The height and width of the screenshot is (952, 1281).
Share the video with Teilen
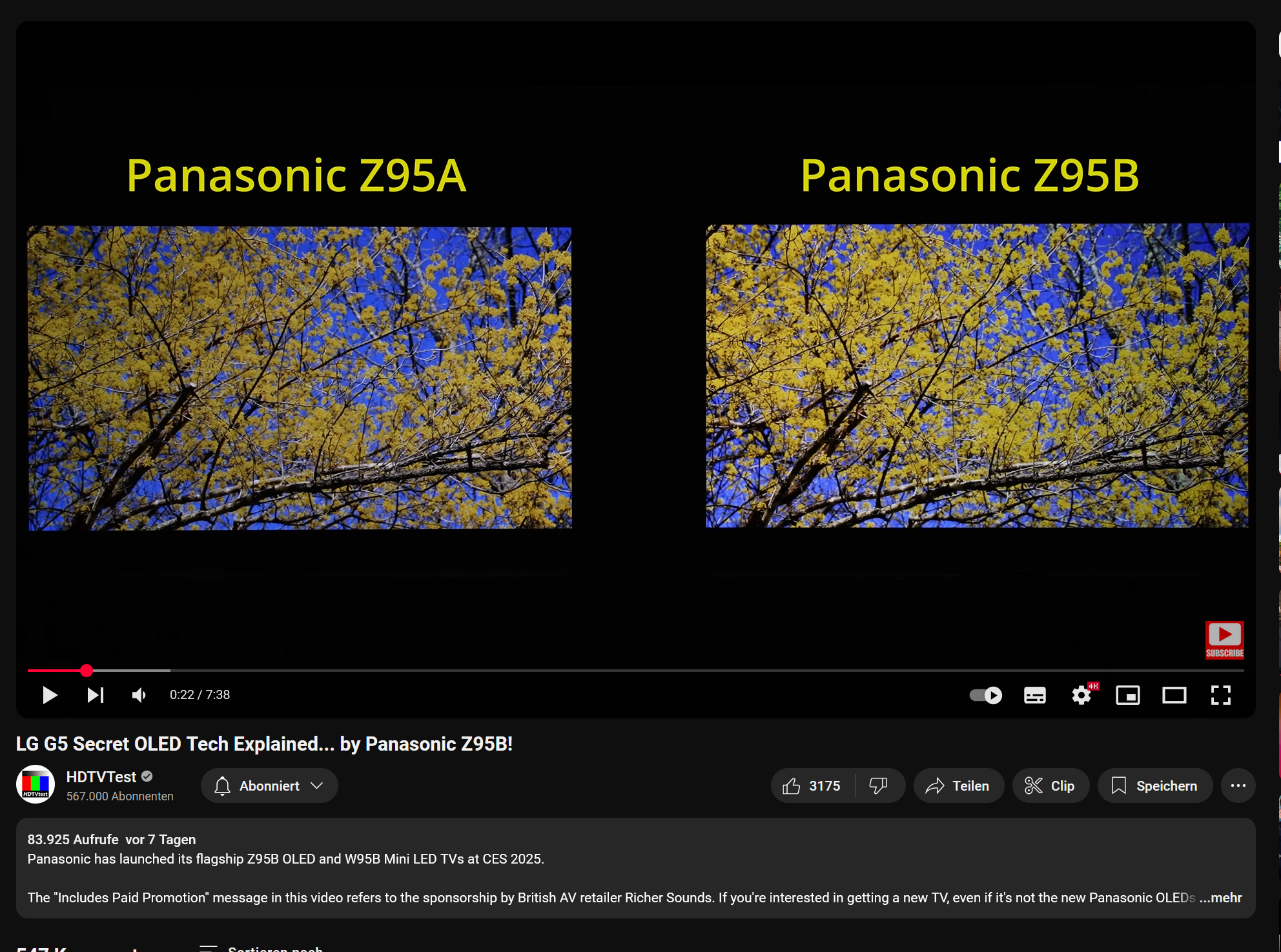(958, 785)
